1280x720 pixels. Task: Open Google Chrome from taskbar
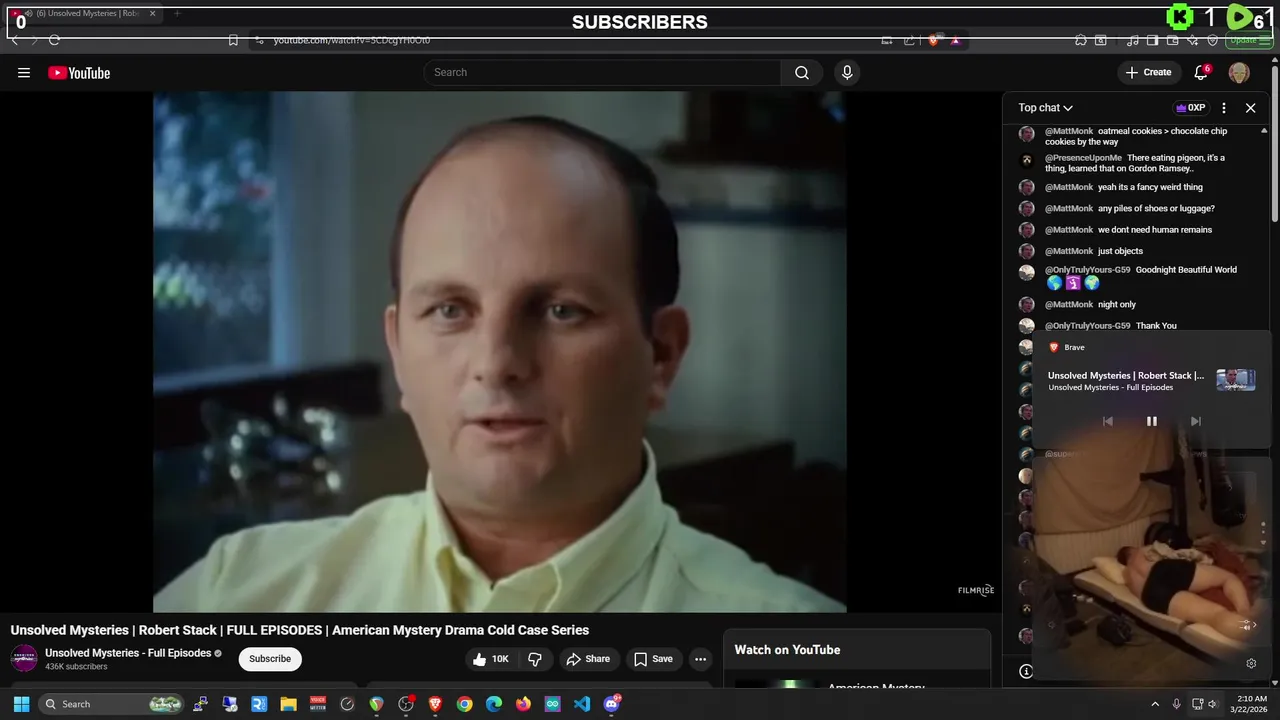coord(464,704)
